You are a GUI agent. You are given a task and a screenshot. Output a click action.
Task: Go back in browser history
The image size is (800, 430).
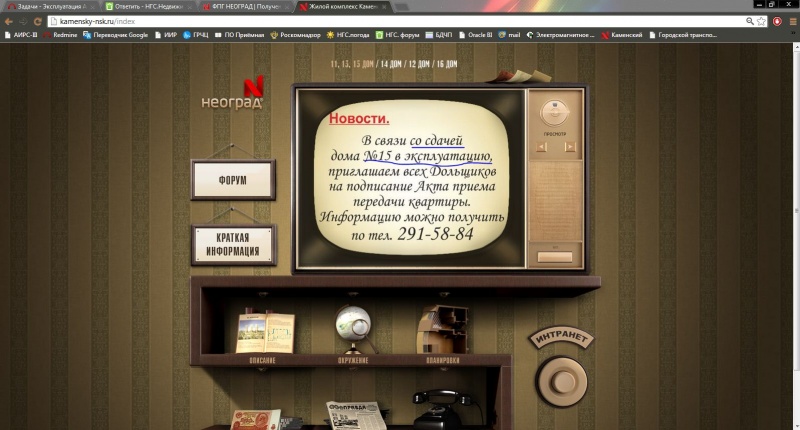tap(9, 21)
